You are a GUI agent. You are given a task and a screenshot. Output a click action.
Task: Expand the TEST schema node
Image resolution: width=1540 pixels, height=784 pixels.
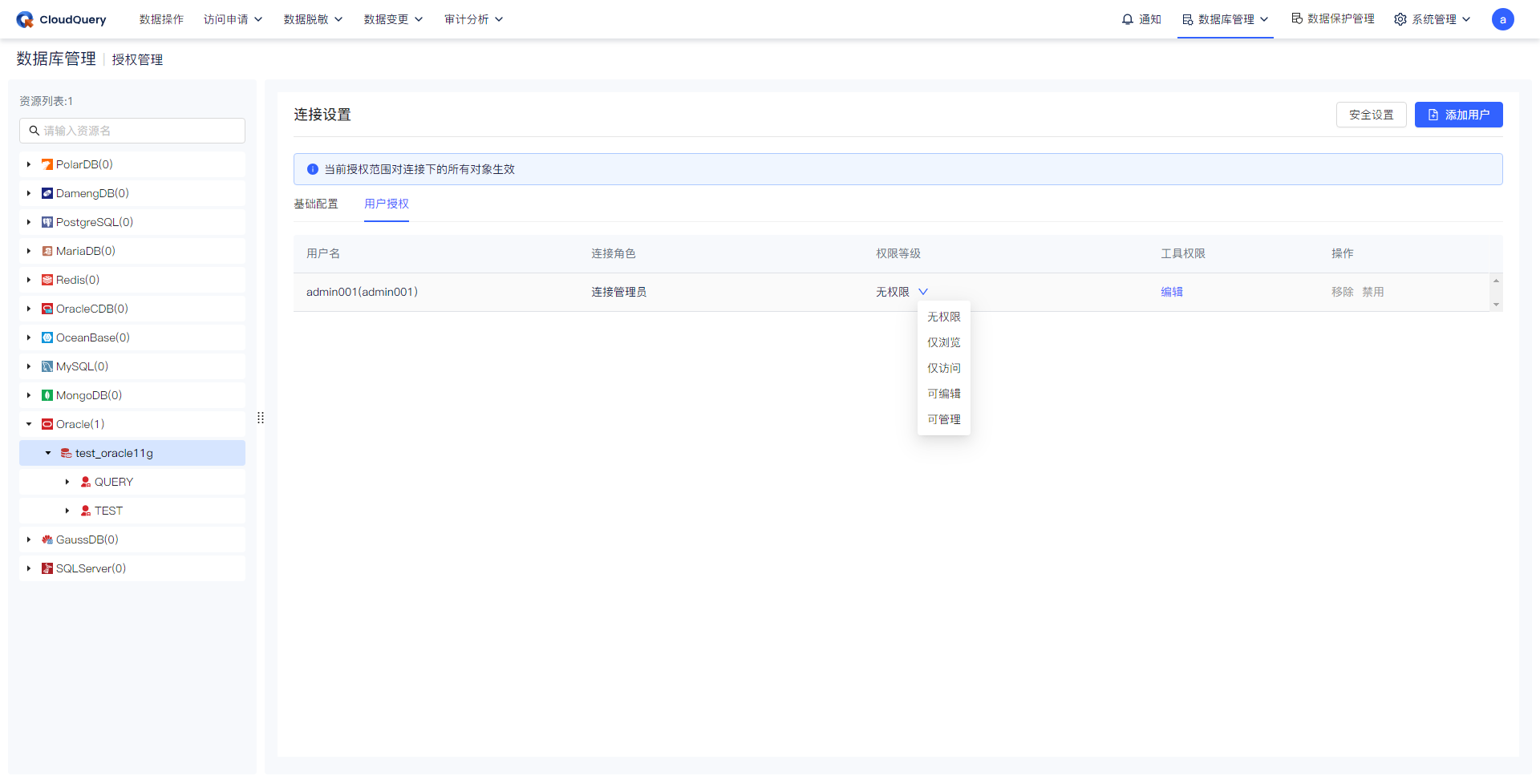67,511
